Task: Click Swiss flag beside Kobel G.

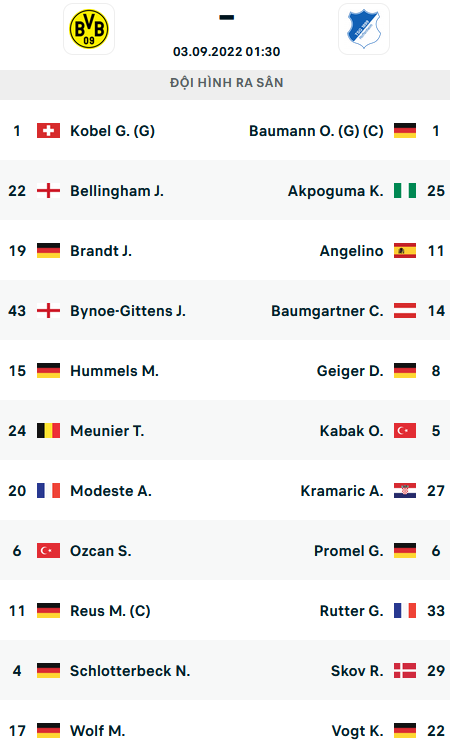Action: click(48, 130)
